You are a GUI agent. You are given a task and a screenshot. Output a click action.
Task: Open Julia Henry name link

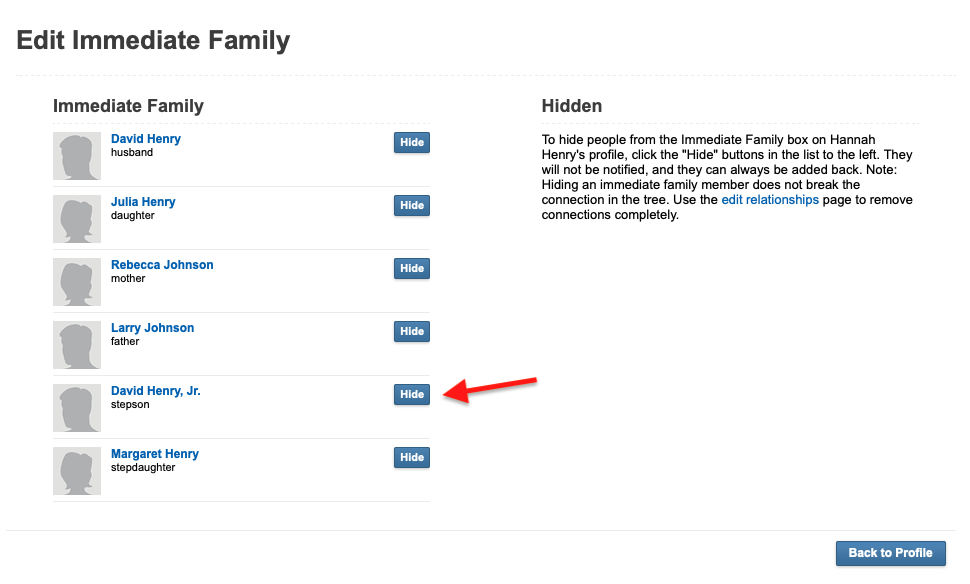143,202
